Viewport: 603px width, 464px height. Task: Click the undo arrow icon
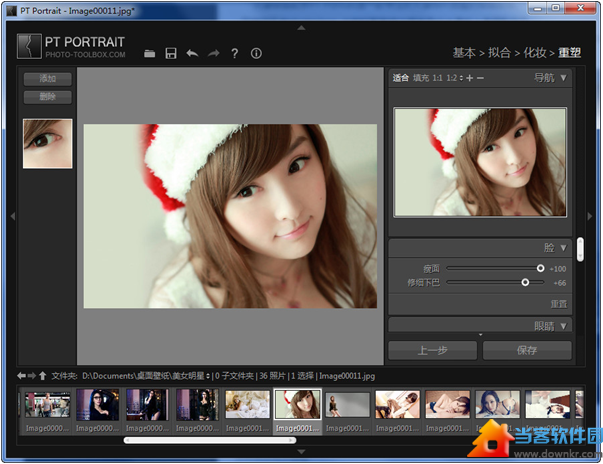tap(192, 53)
